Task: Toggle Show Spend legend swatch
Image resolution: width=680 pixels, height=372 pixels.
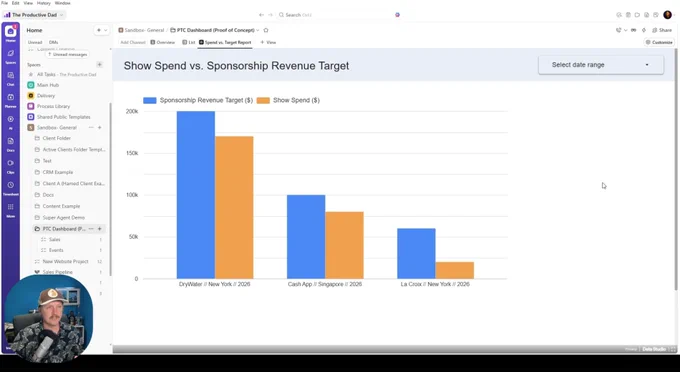Action: coord(263,100)
